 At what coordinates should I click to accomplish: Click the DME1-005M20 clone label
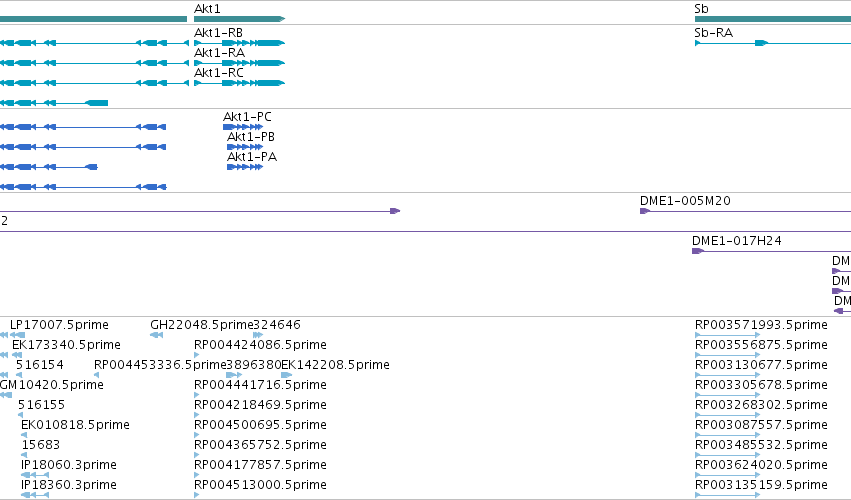pyautogui.click(x=685, y=201)
